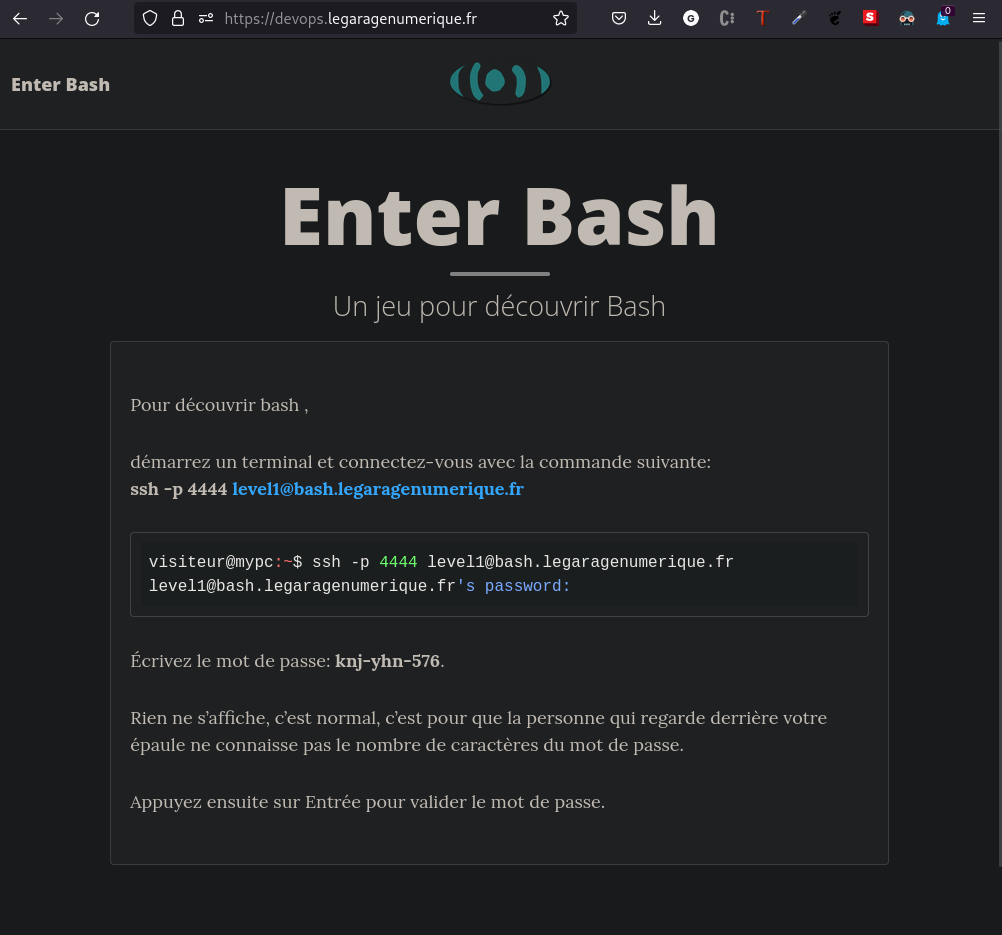
Task: Open the red S extension icon
Action: pos(870,17)
